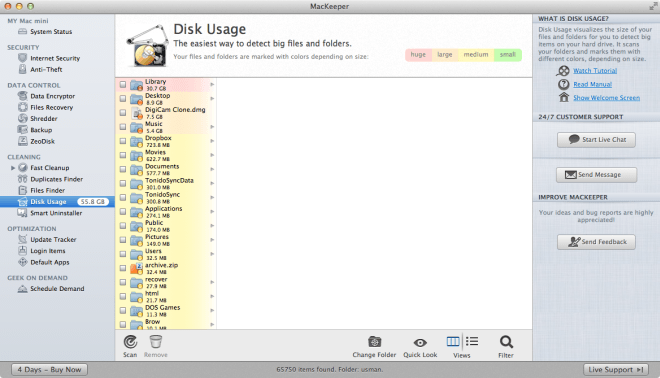The height and width of the screenshot is (378, 660).
Task: Toggle fullscreen arrows in title bar
Action: pyautogui.click(x=653, y=6)
